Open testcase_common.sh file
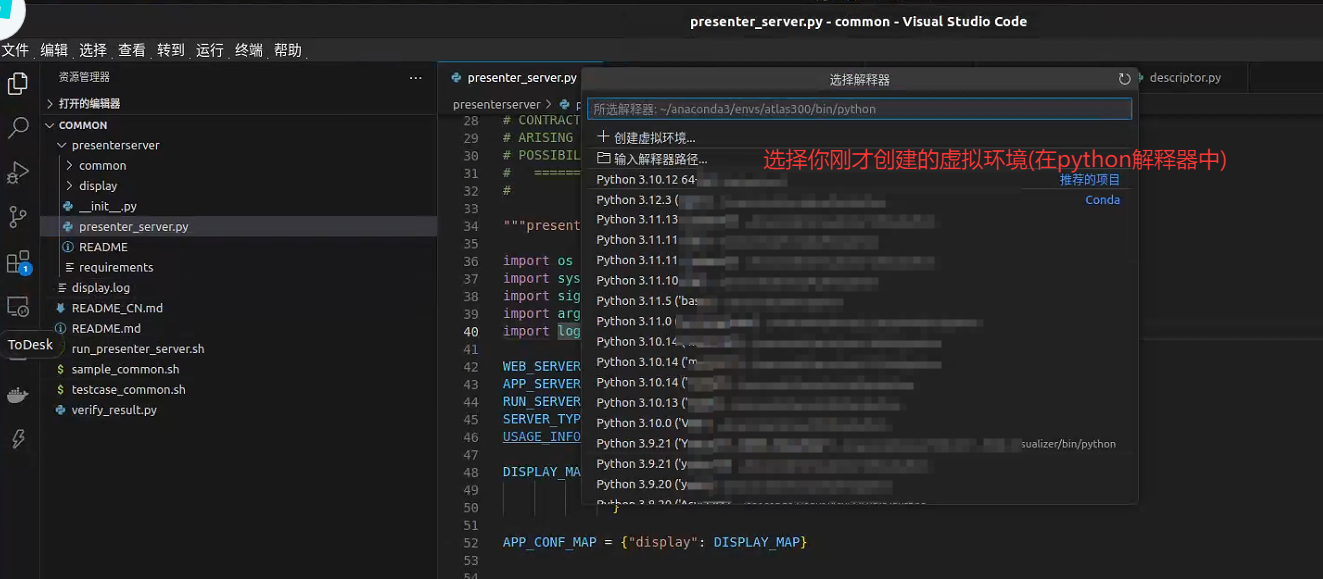Viewport: 1323px width, 579px height. [x=238, y=390]
